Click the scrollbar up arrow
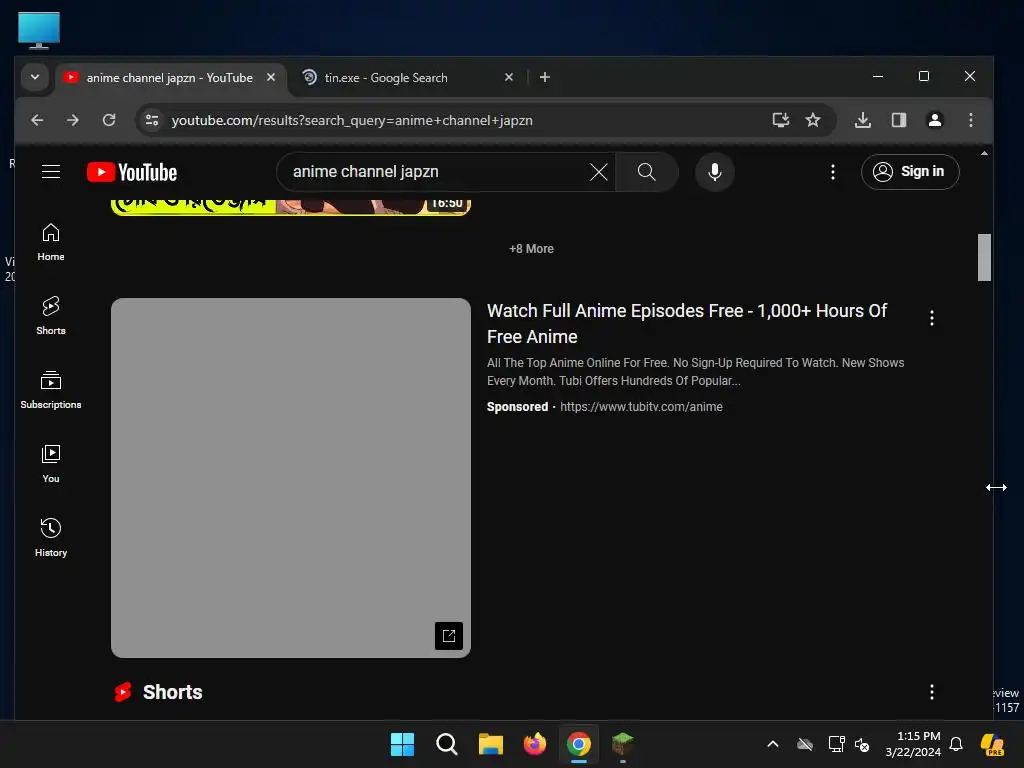 click(x=984, y=153)
